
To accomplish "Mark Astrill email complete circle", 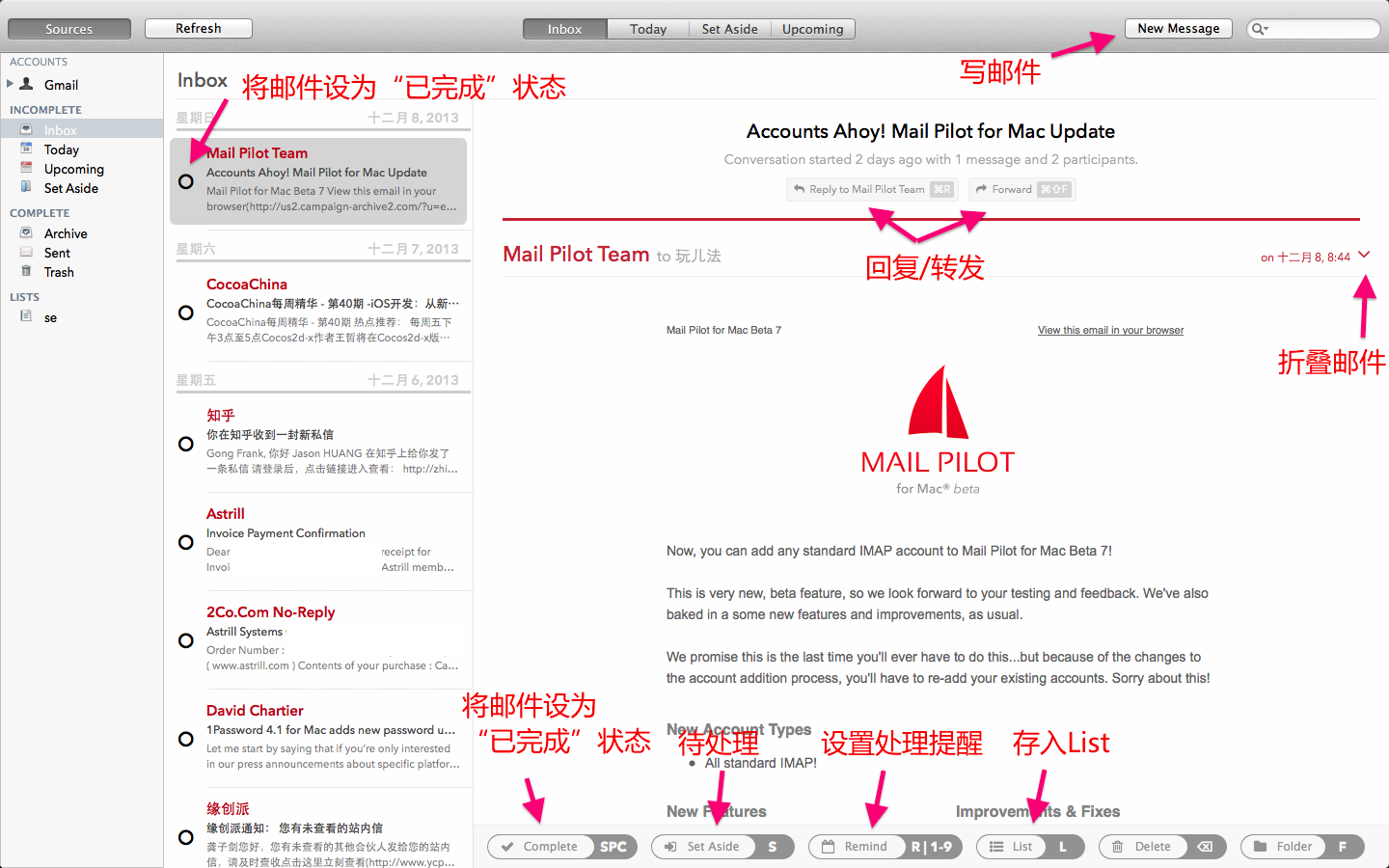I will coord(186,542).
